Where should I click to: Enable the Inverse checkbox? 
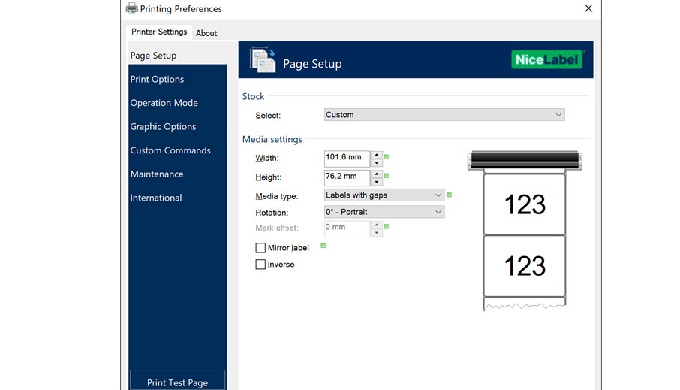click(x=260, y=264)
